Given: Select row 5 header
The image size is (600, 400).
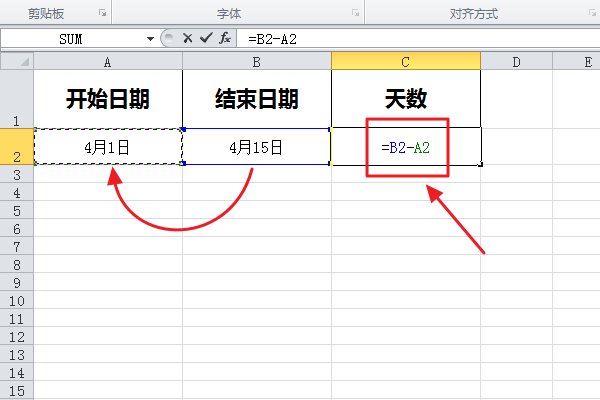Looking at the screenshot, I should 16,210.
